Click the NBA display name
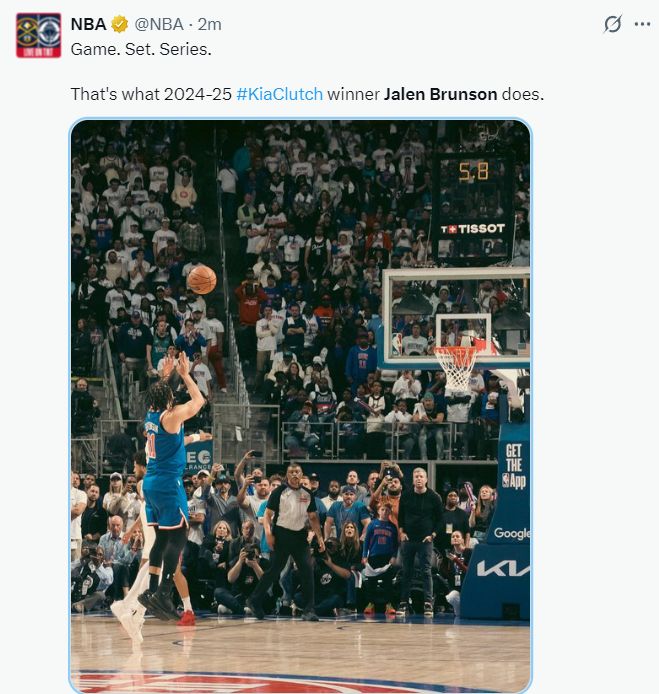Viewport: 659px width, 694px height. tap(89, 24)
